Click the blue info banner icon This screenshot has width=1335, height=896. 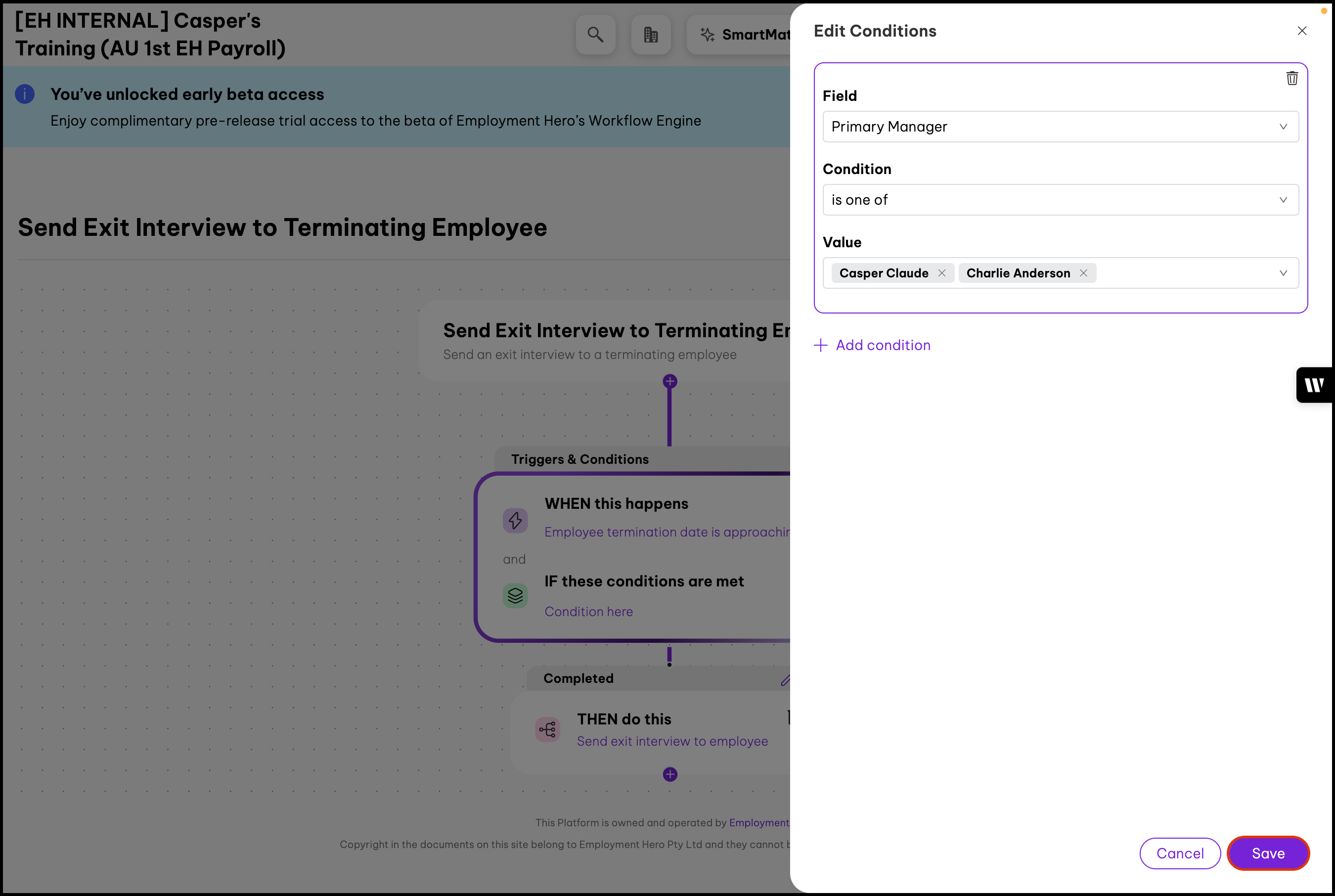tap(25, 94)
